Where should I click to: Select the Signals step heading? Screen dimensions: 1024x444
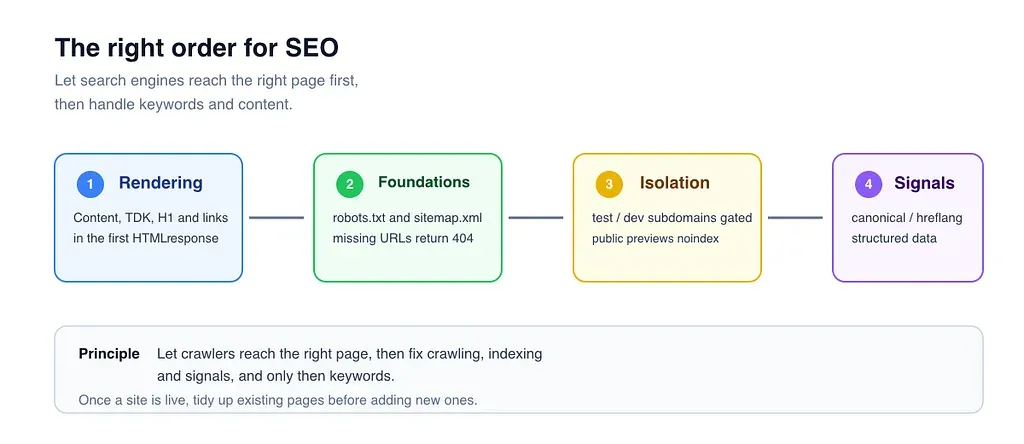click(924, 183)
